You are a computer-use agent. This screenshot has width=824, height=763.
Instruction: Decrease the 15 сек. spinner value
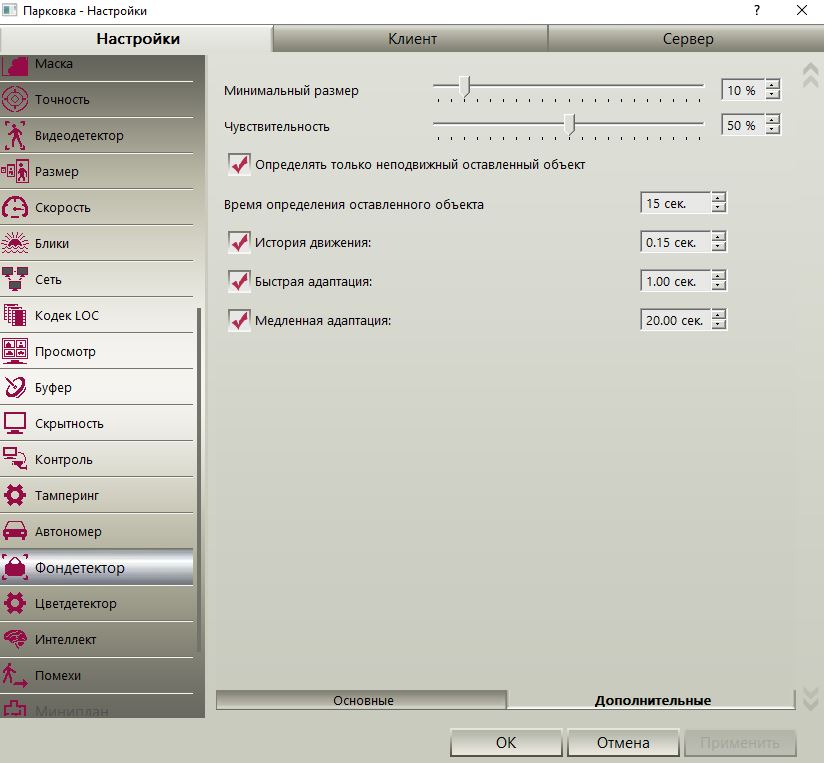718,208
